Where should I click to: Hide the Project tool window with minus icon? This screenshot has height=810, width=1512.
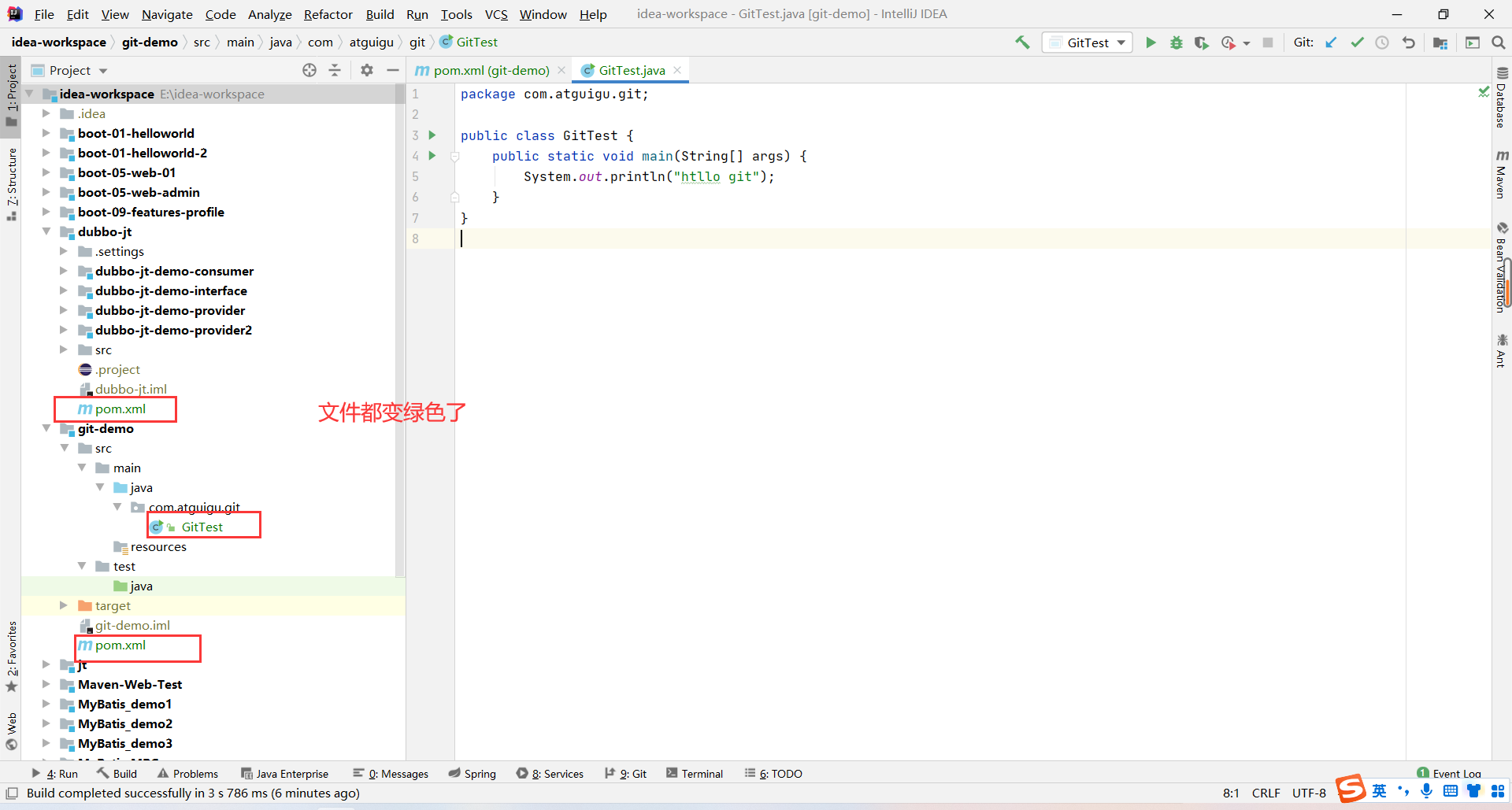point(392,70)
